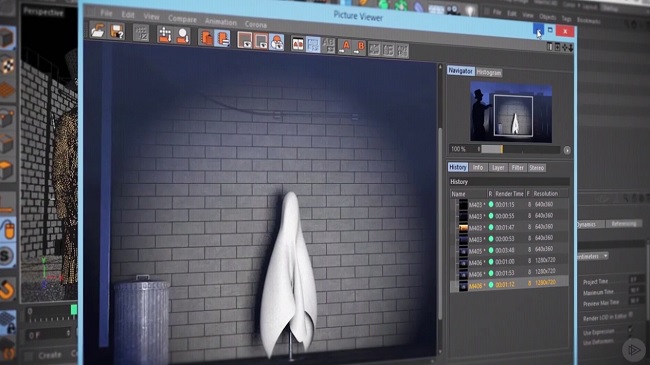Click the 100 % navigator zoom slider
This screenshot has height=365, width=650.
click(x=519, y=149)
